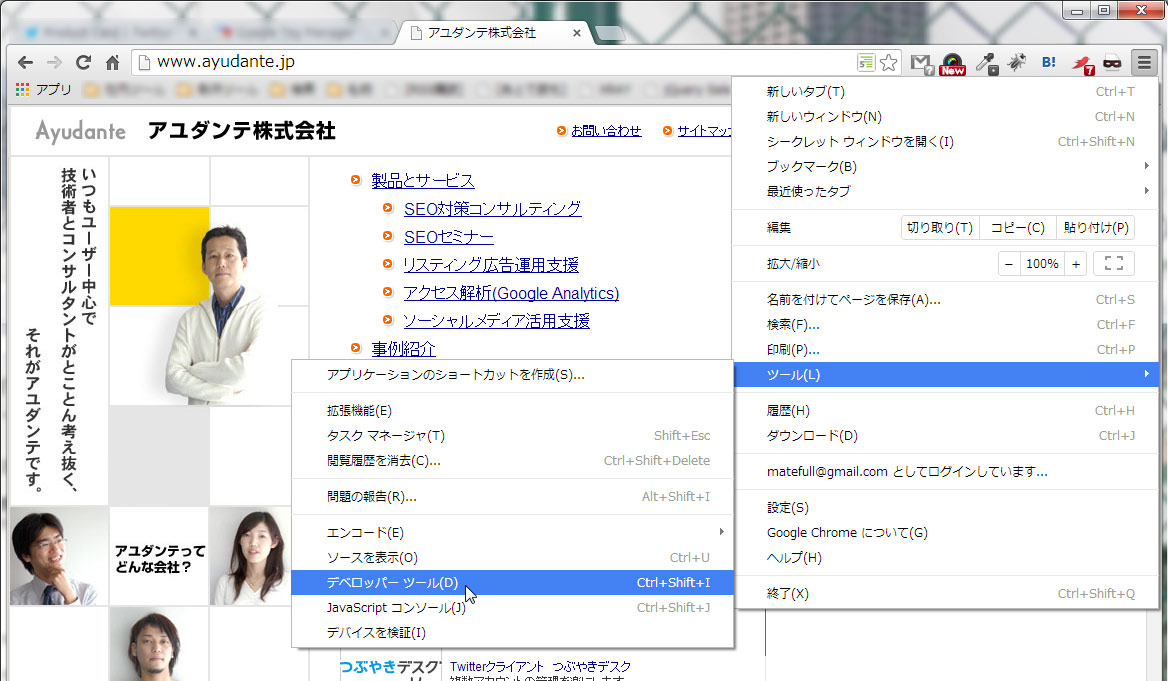Select 閲覧履歴を消去(C)...
1168x681 pixels.
coord(512,460)
